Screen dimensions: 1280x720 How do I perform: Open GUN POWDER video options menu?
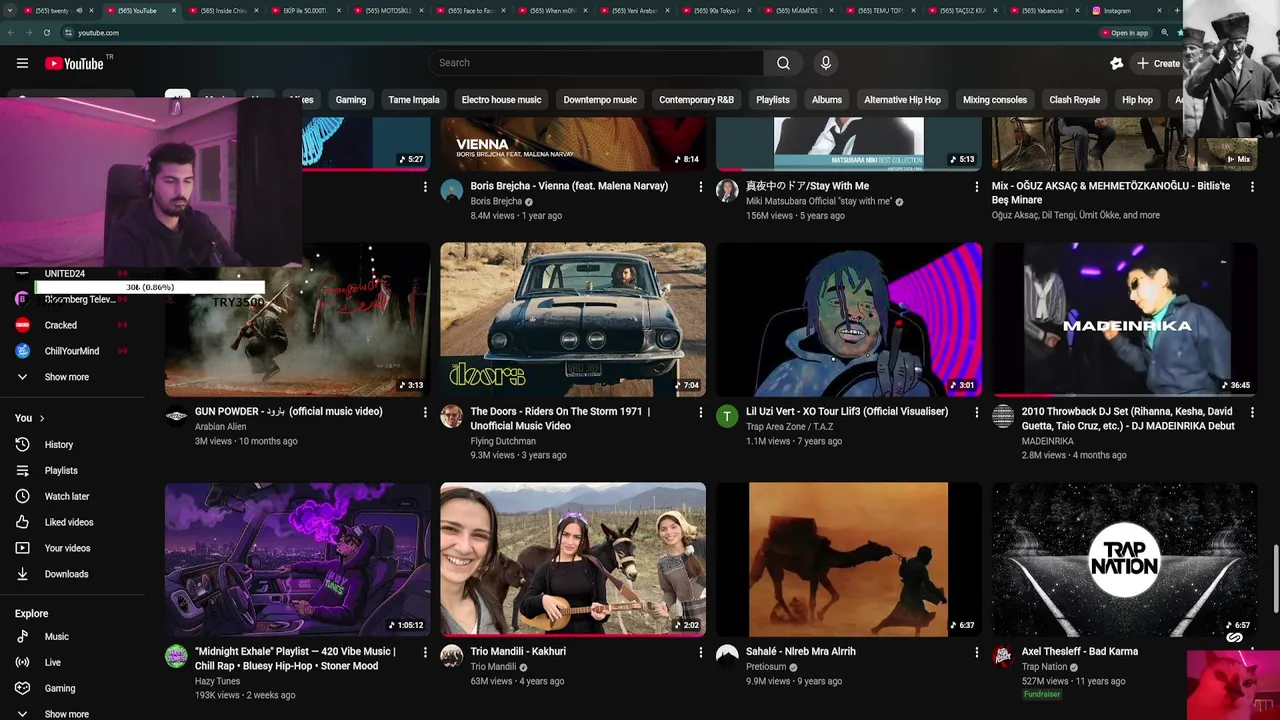pyautogui.click(x=425, y=412)
